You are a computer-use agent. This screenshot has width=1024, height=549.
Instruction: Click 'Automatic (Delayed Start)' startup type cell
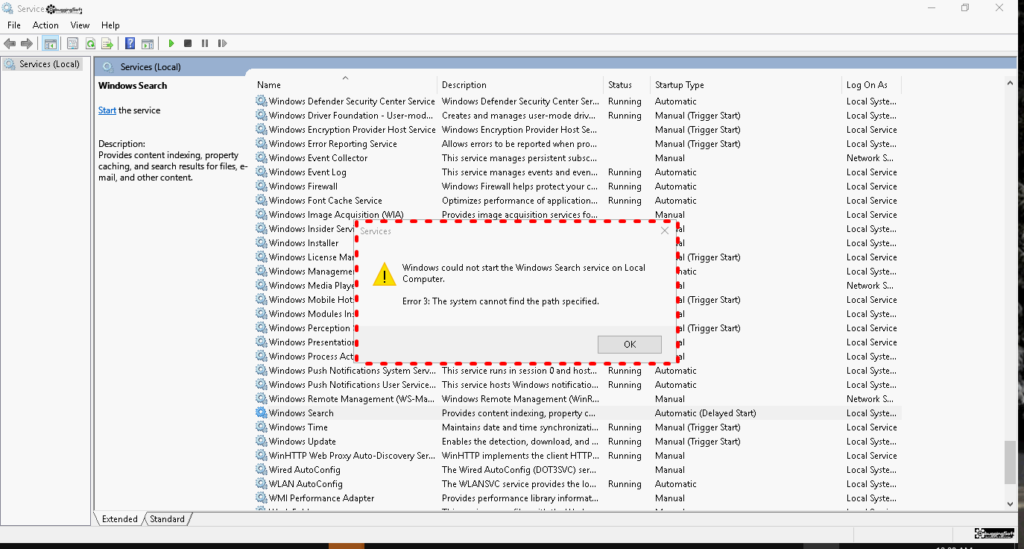pos(705,413)
